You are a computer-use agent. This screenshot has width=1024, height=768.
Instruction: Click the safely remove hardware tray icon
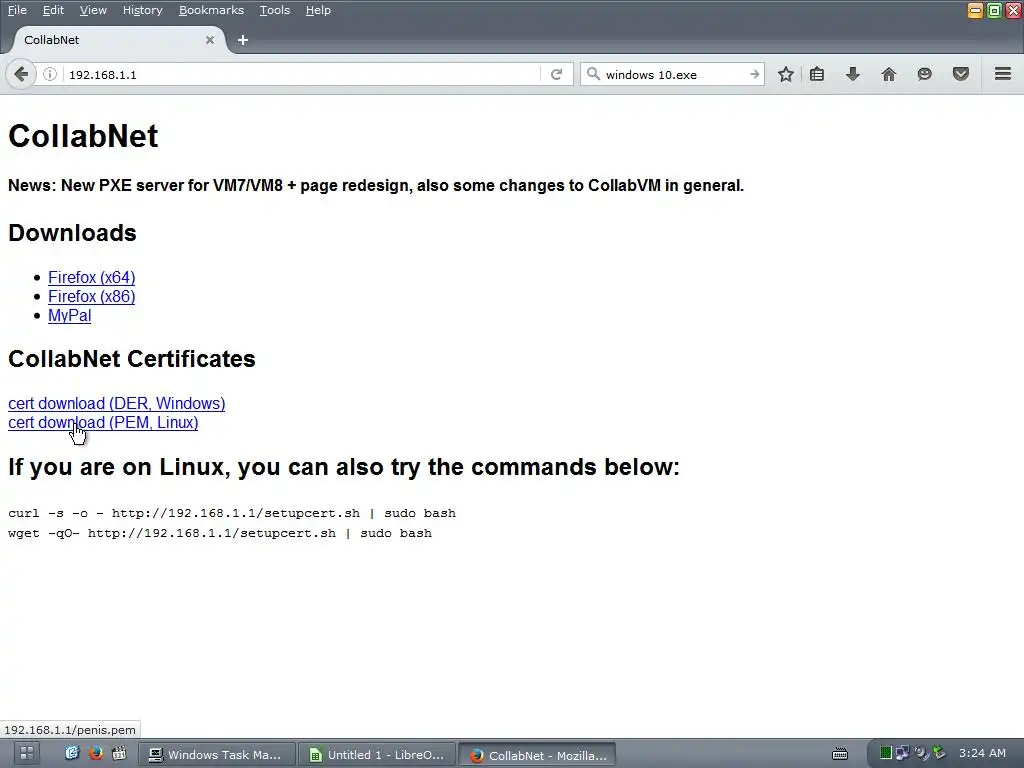[939, 753]
